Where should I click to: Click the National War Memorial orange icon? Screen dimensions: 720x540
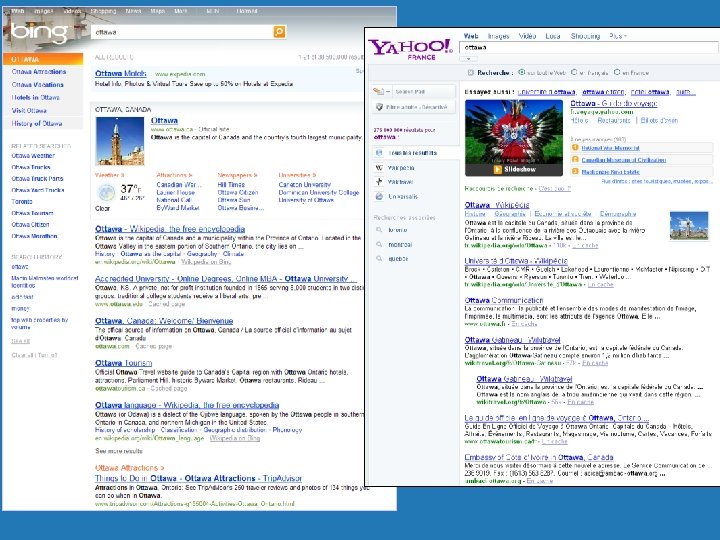pos(575,148)
